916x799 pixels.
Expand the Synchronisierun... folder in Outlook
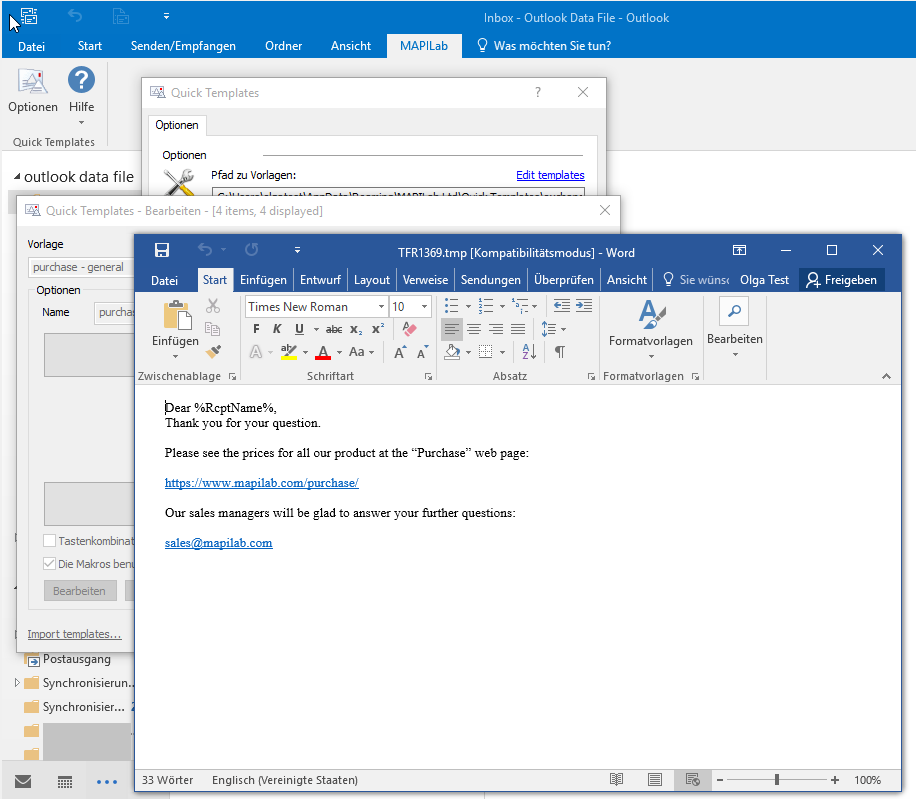click(x=17, y=682)
